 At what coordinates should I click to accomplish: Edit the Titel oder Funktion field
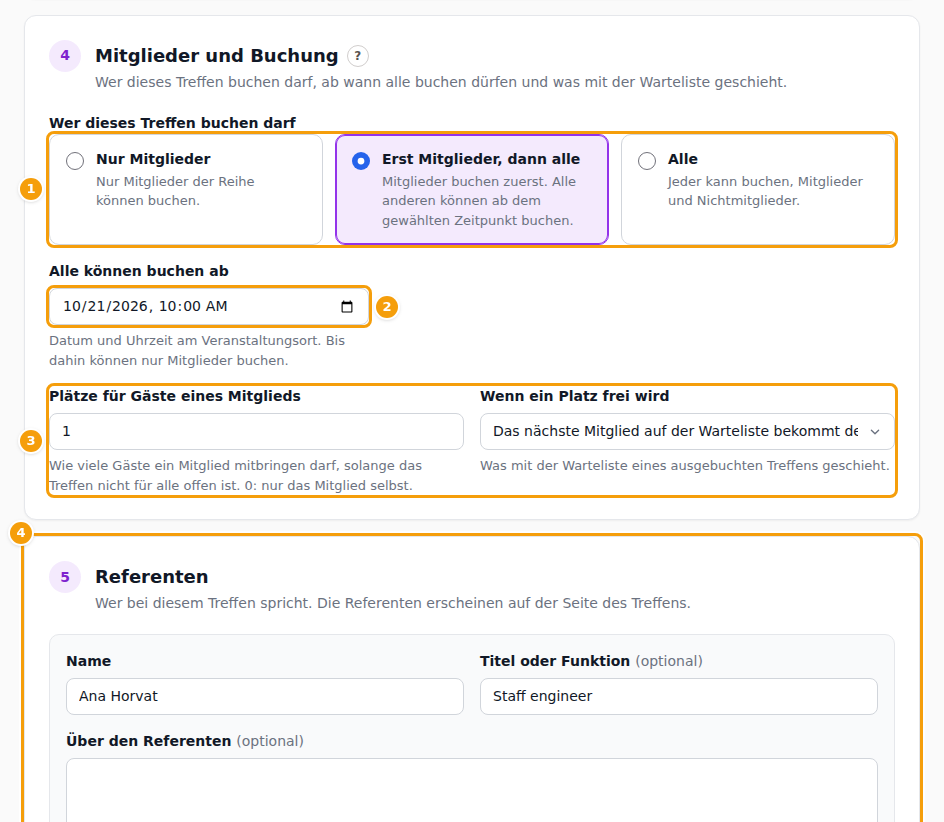(x=678, y=696)
